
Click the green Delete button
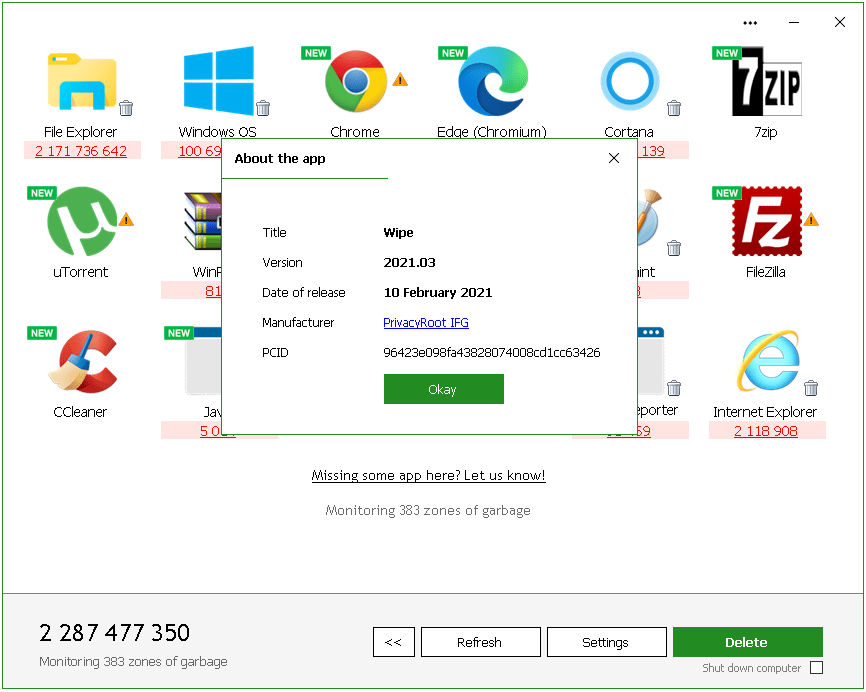pyautogui.click(x=748, y=642)
